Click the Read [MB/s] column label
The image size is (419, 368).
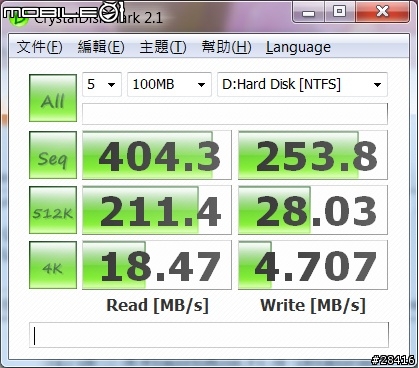(x=157, y=305)
